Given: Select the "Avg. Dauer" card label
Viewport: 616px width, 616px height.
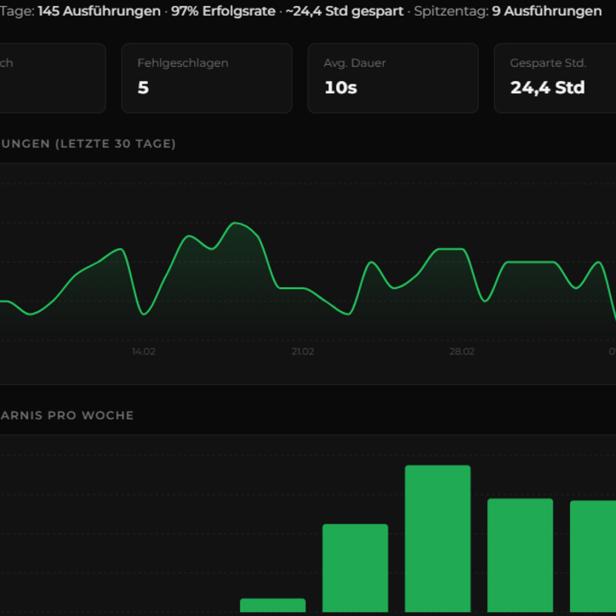Looking at the screenshot, I should 355,63.
